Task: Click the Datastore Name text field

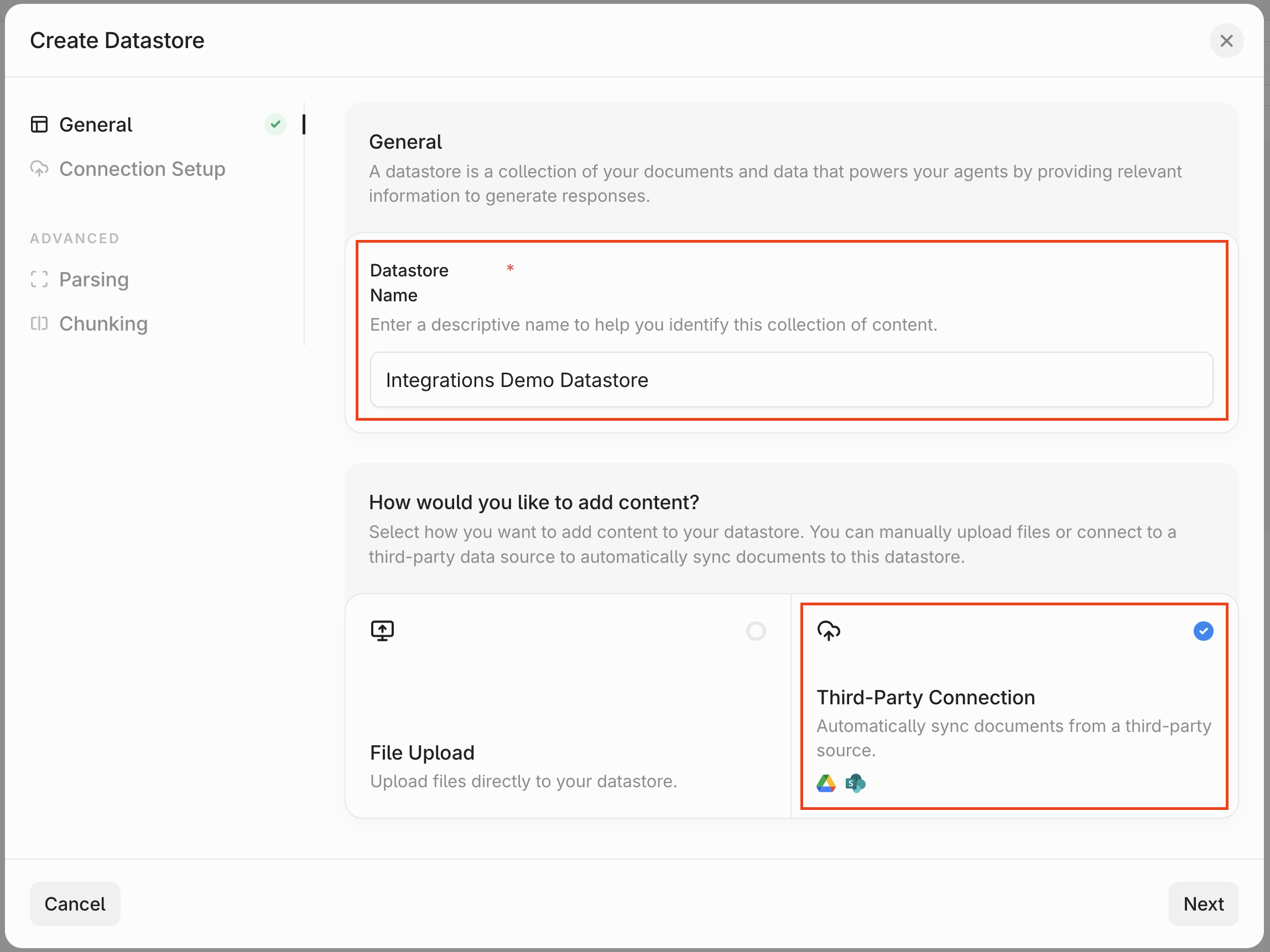Action: point(791,380)
